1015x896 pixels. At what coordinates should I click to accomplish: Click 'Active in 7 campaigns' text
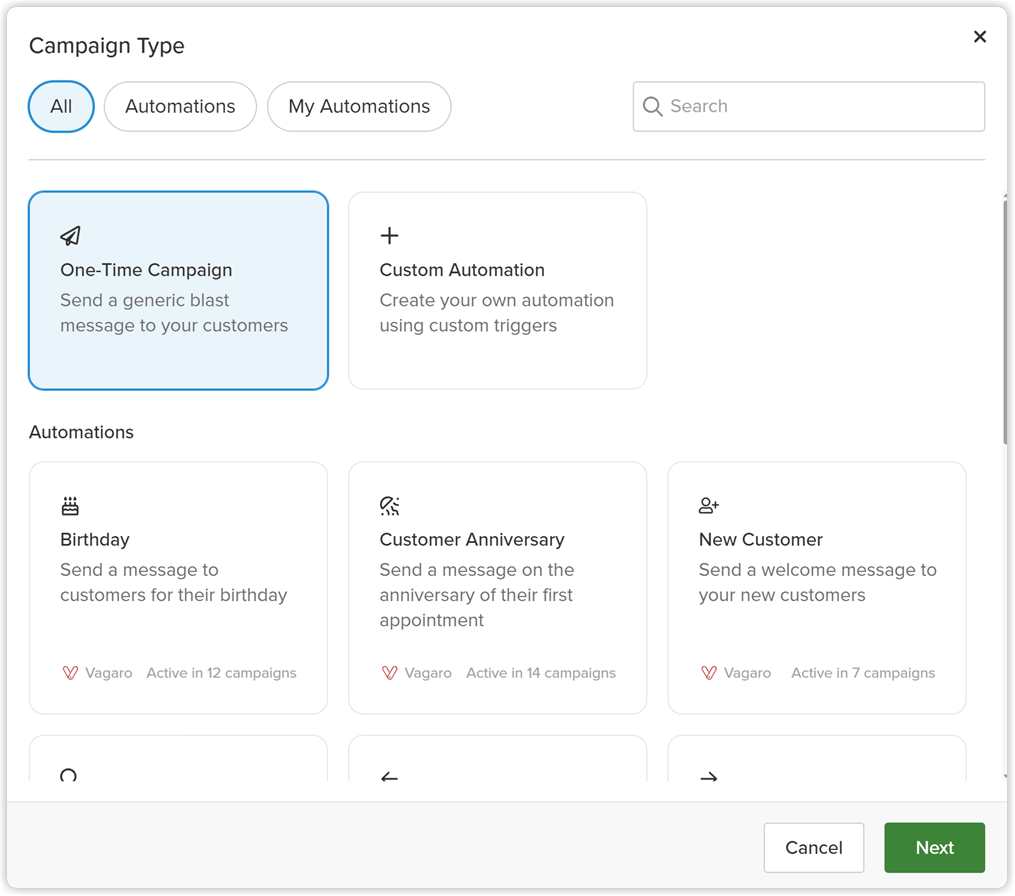click(863, 673)
